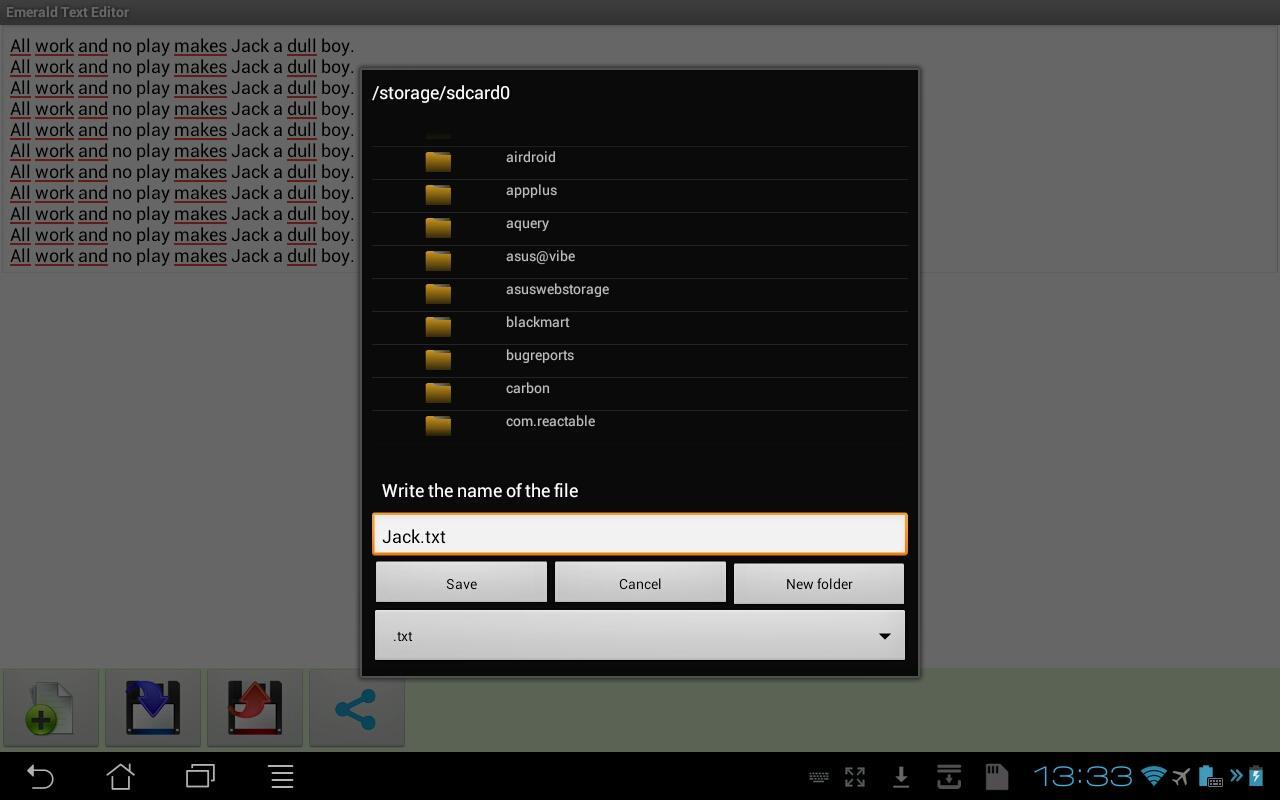This screenshot has width=1280, height=800.
Task: Click the red-arrow save file floppy icon
Action: click(255, 708)
